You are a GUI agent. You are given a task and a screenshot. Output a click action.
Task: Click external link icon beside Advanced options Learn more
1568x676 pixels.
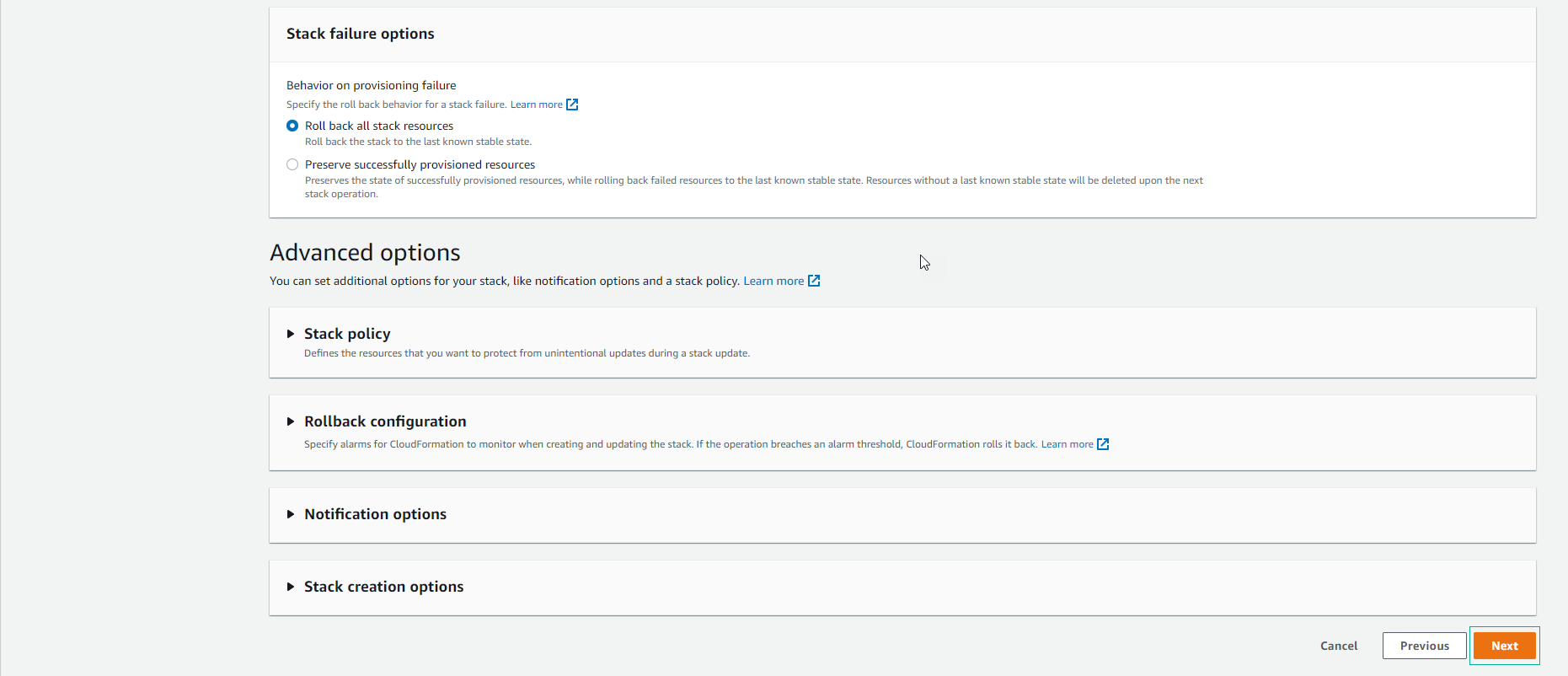(814, 281)
